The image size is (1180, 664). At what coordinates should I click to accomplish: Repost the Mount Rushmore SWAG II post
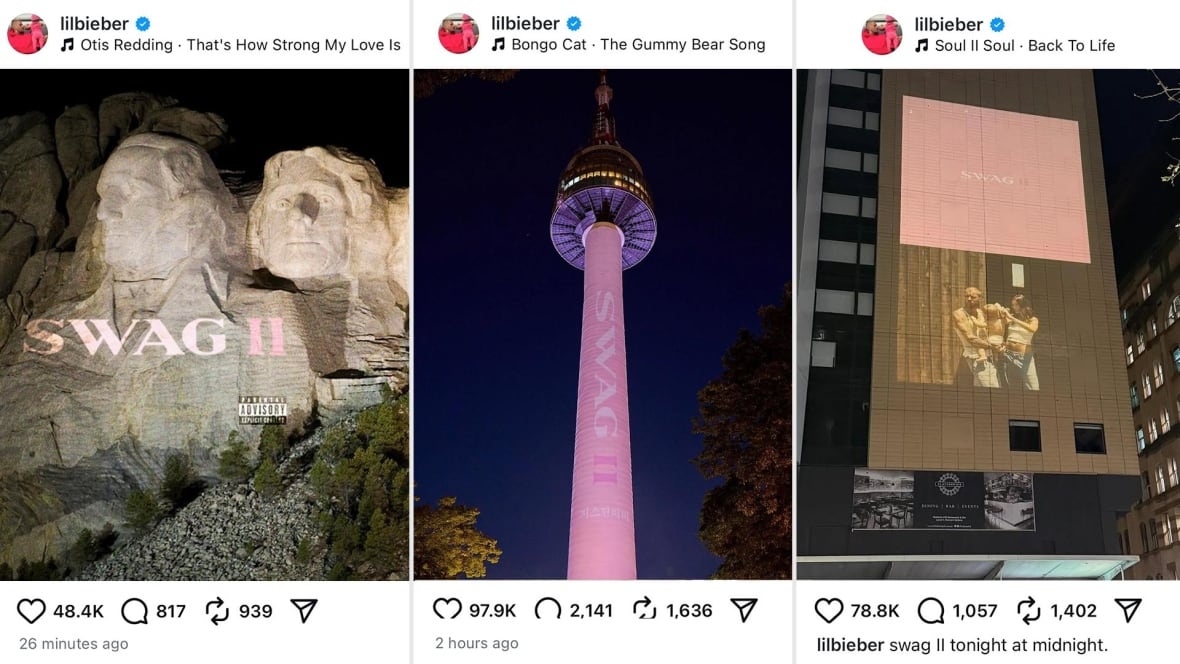click(x=217, y=611)
